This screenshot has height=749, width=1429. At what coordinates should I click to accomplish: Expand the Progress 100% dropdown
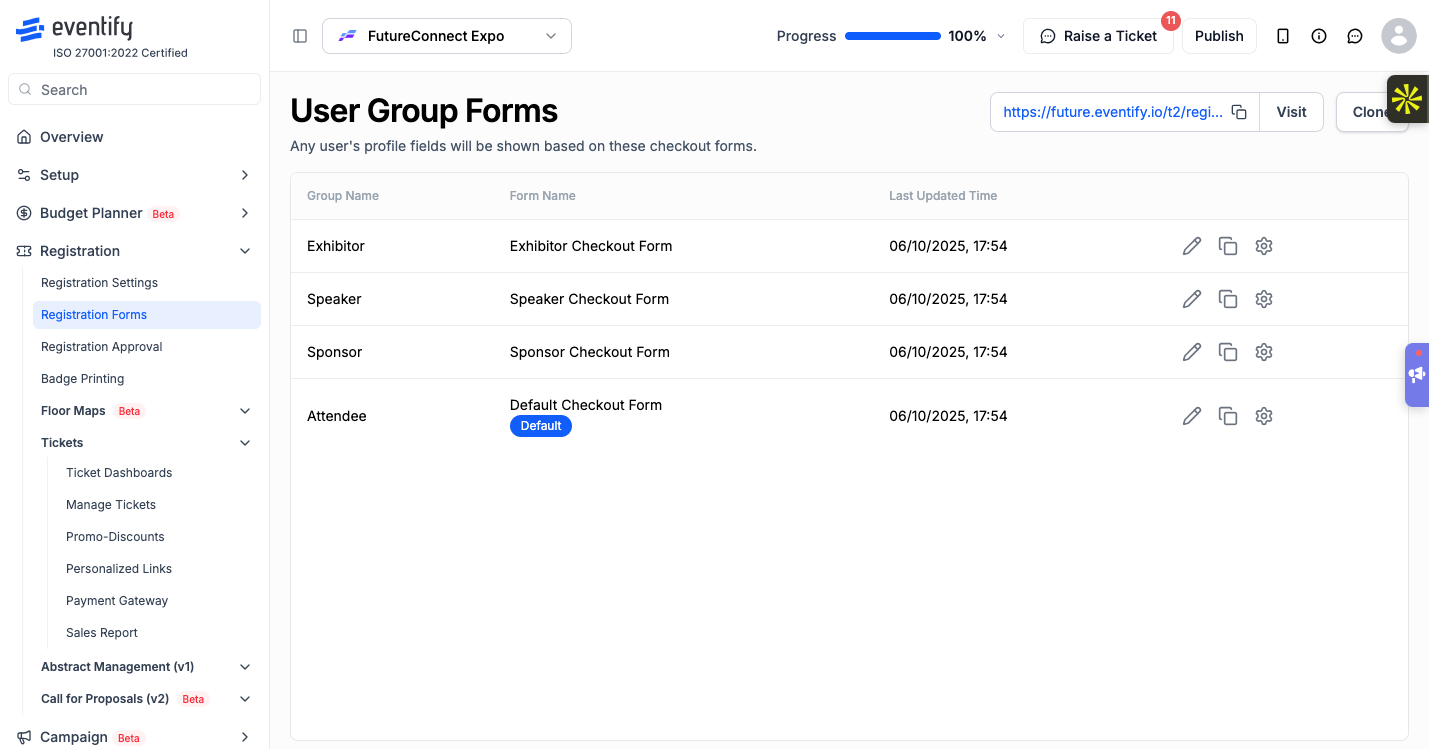pos(1001,36)
